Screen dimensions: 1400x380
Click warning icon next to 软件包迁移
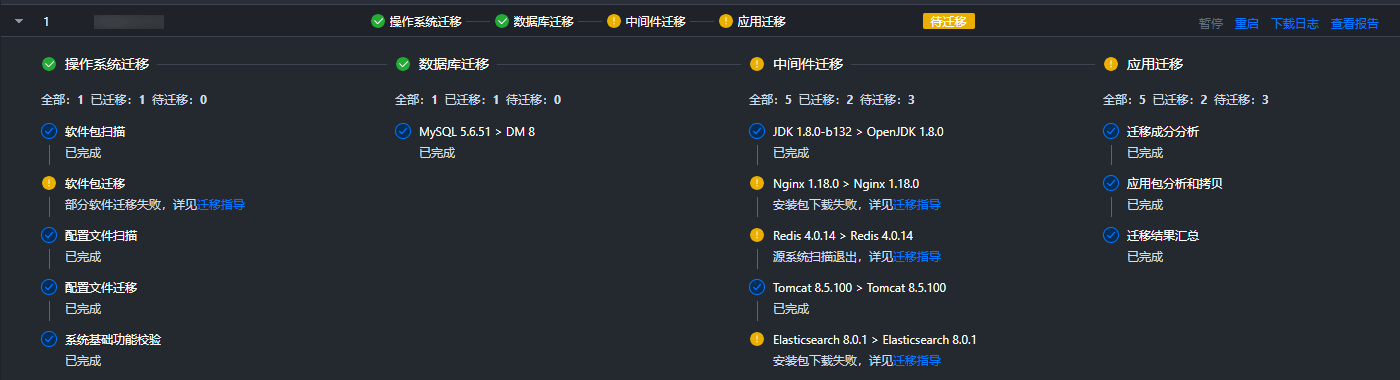tap(49, 183)
